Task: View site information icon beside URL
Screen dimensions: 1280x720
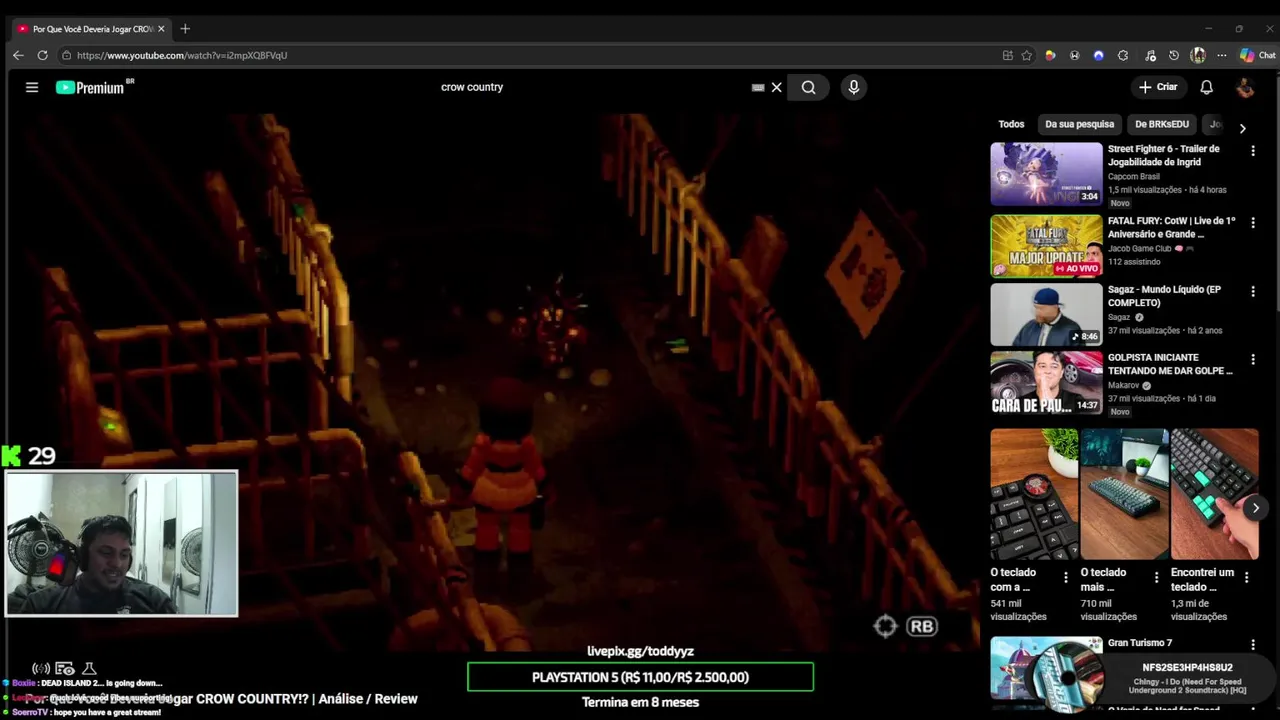Action: point(66,55)
